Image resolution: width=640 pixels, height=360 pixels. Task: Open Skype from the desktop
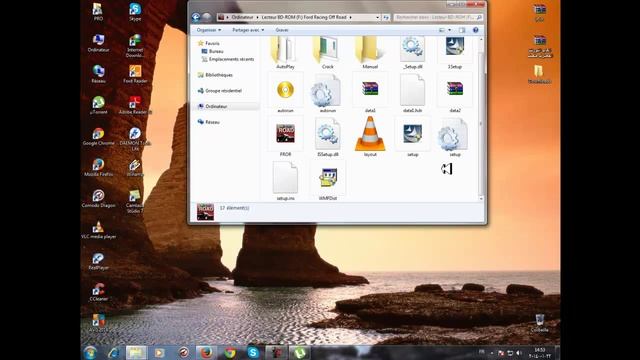[135, 11]
